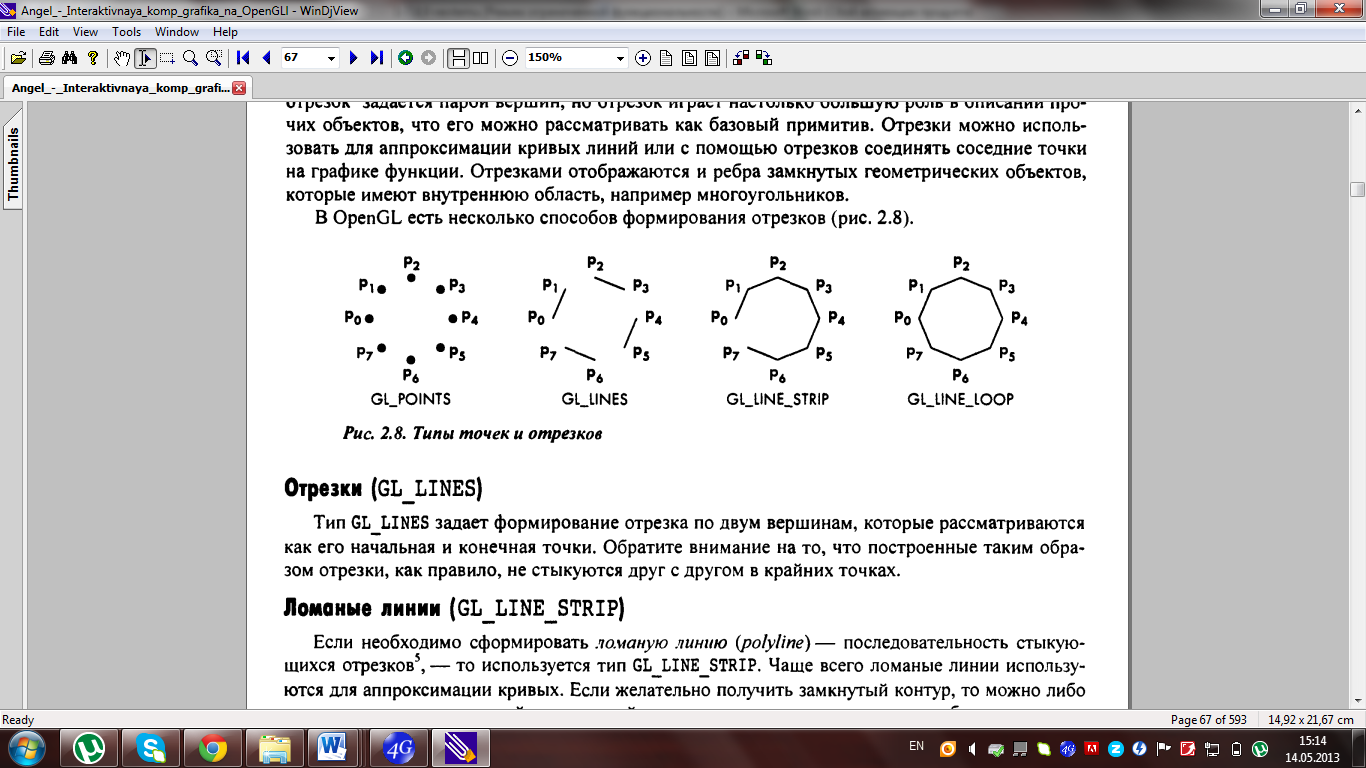The image size is (1366, 768).
Task: Click heading Отрезки (GL_LINES)
Action: tap(383, 489)
